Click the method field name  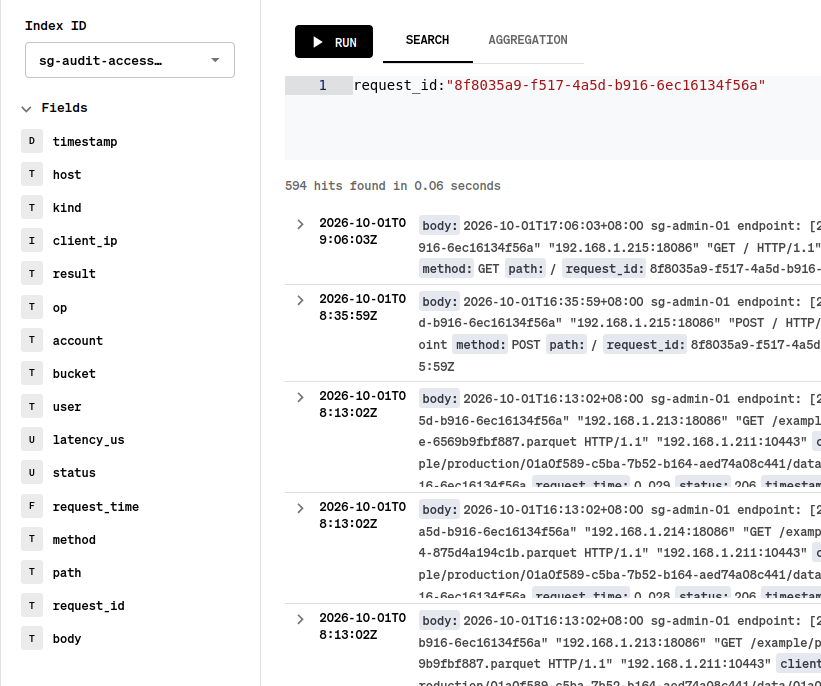(x=74, y=539)
